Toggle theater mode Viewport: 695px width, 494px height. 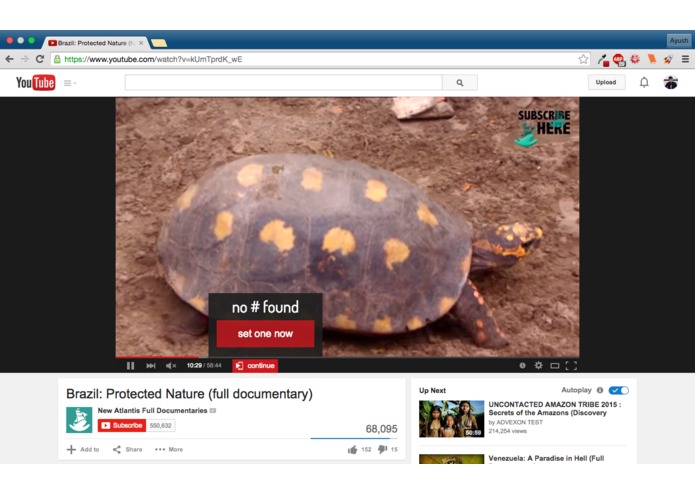554,366
